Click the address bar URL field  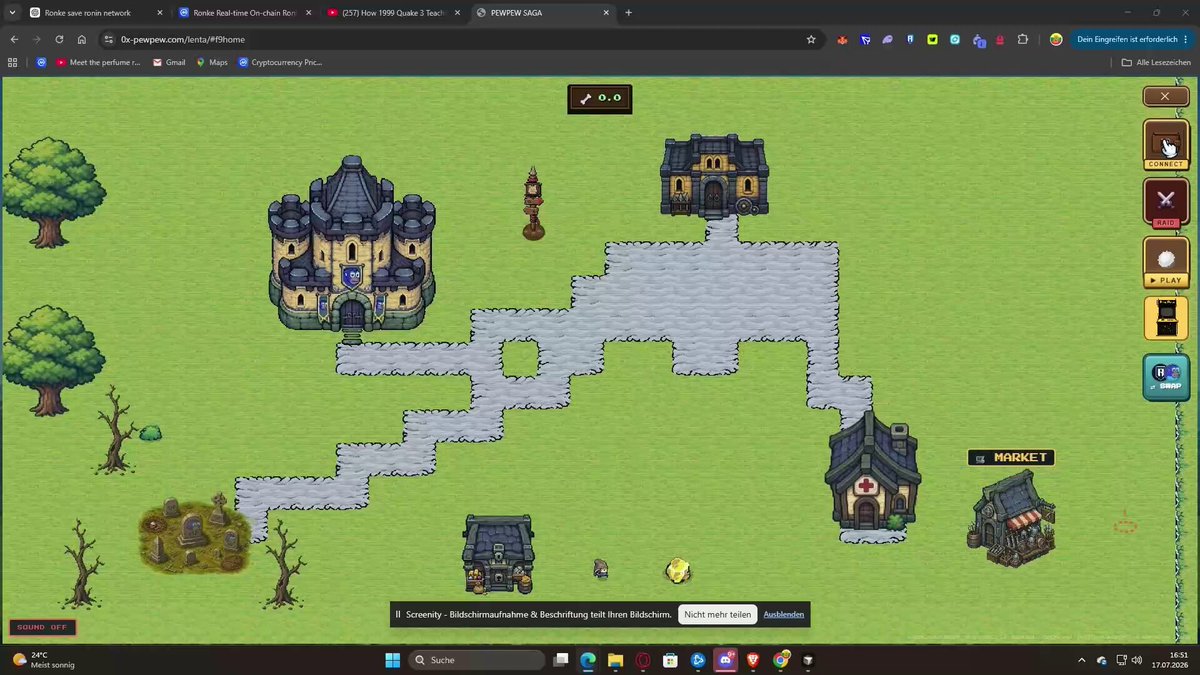[x=453, y=39]
